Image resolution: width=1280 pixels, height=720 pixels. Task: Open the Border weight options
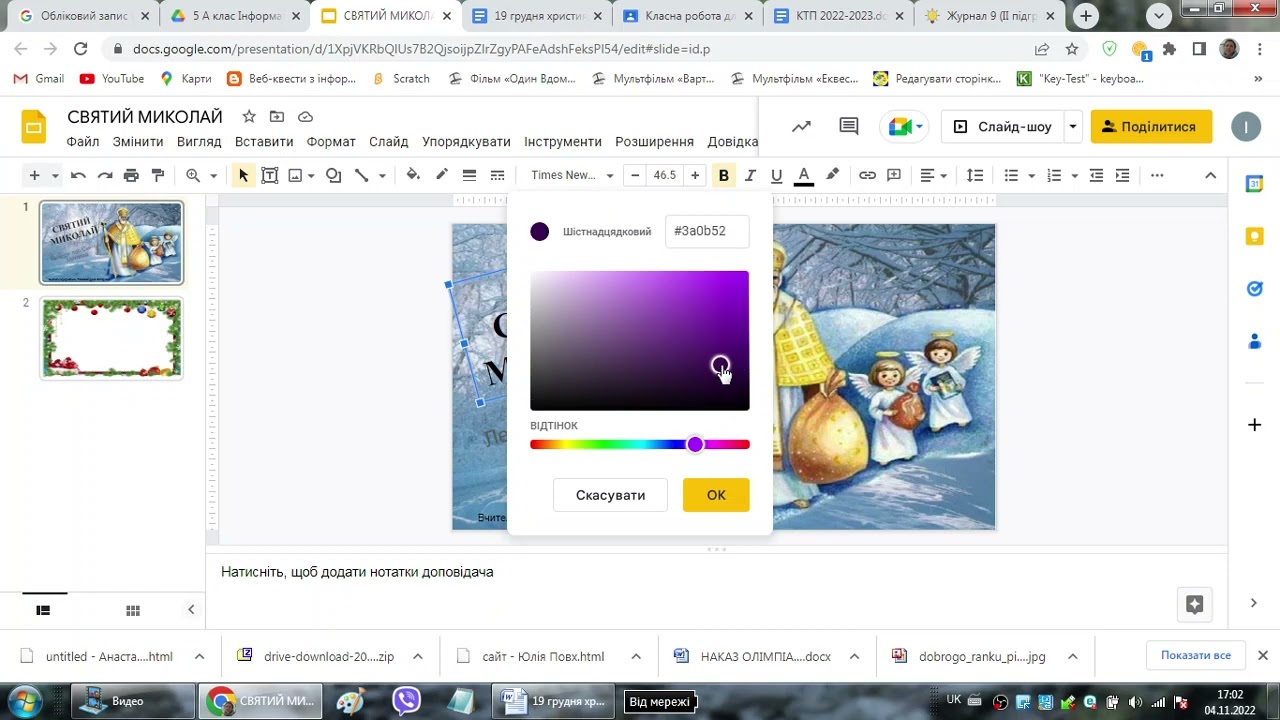(469, 175)
